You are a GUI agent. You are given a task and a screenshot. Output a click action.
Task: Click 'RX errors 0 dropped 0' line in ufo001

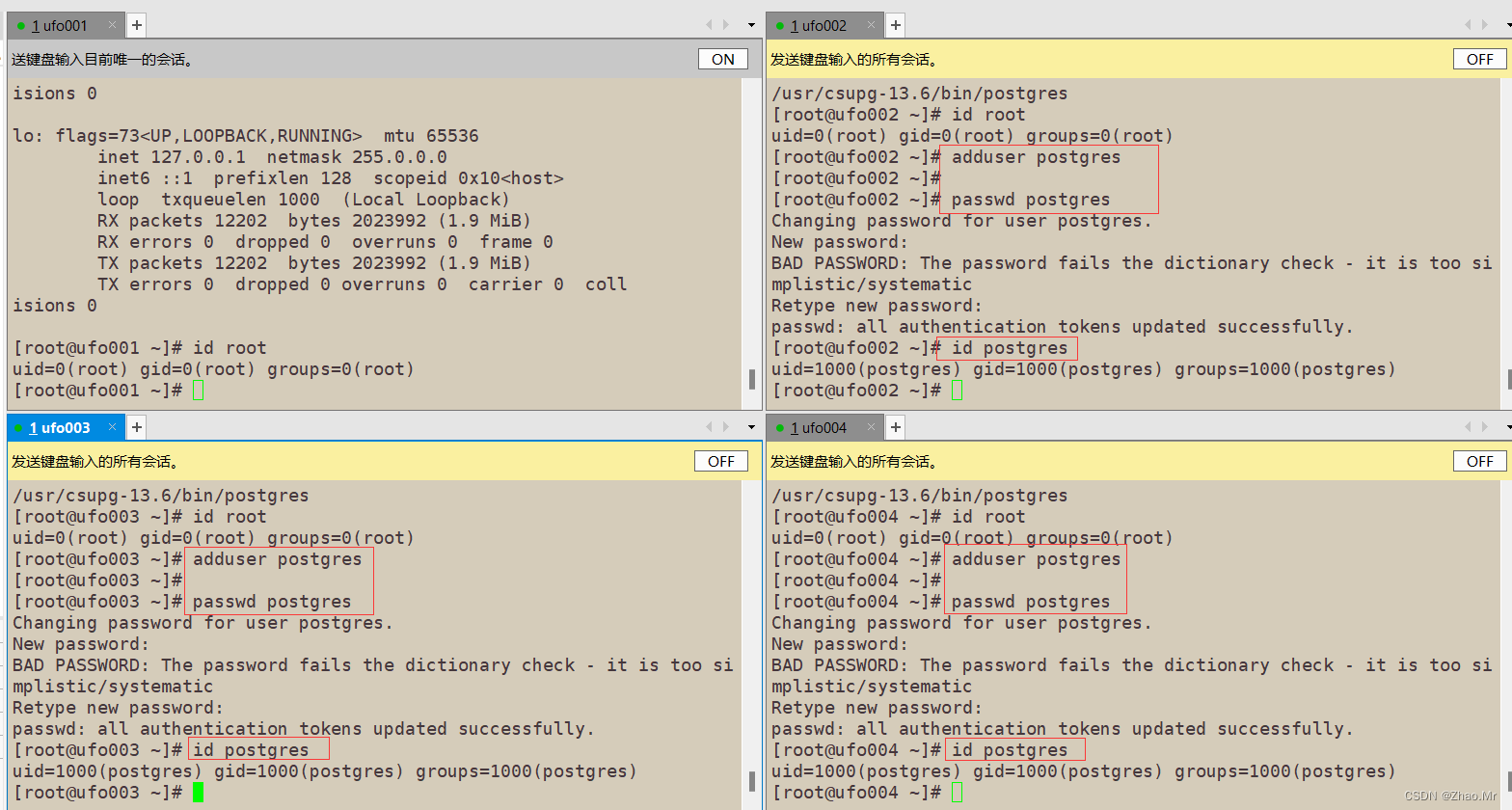[325, 242]
